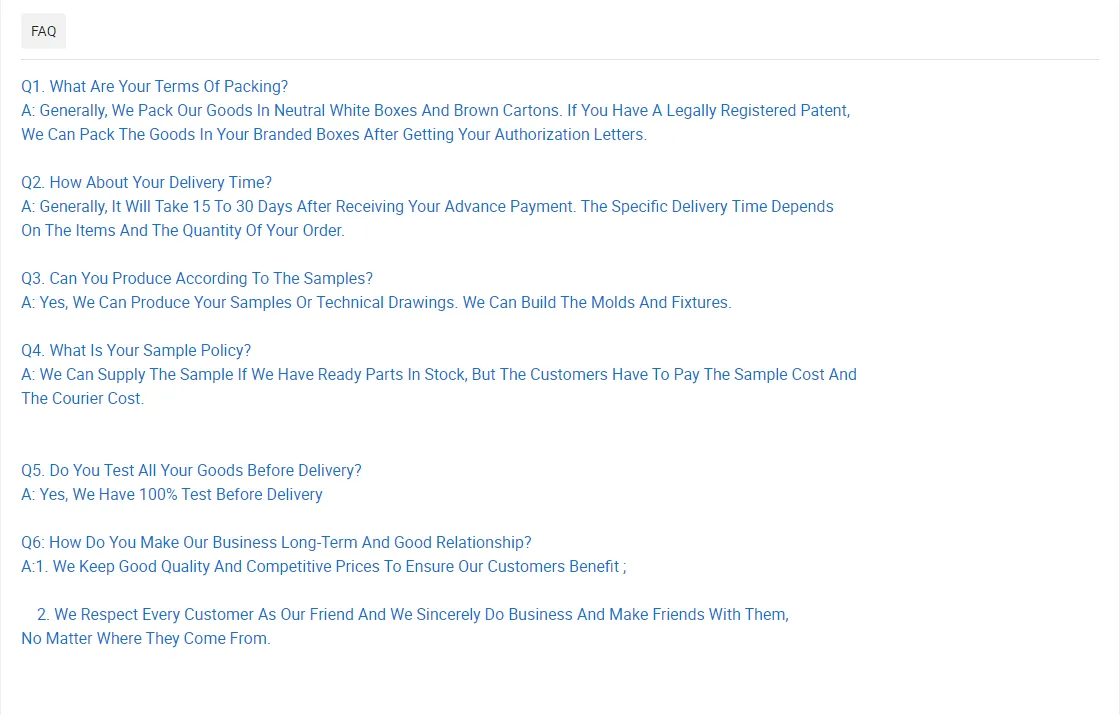This screenshot has width=1120, height=715.
Task: Click question Q5 about testing goods before delivery
Action: [x=191, y=470]
